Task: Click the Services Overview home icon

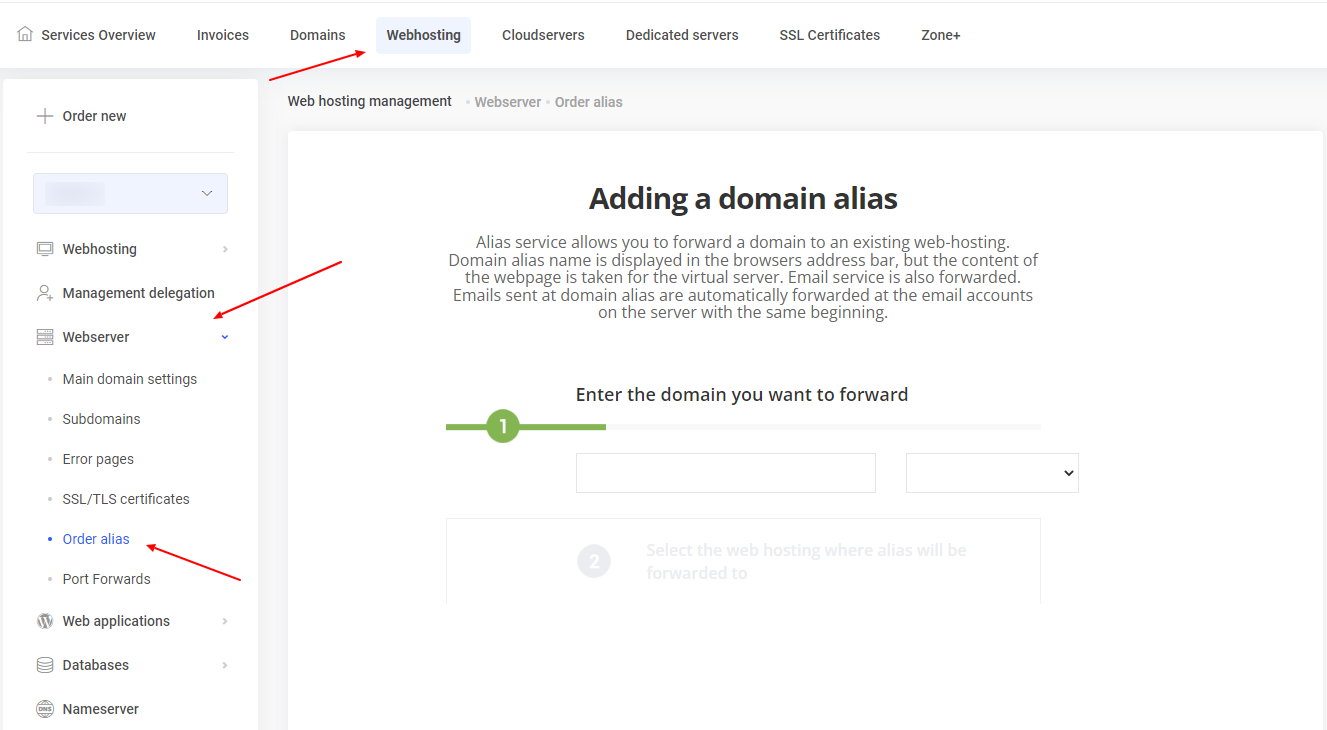Action: pyautogui.click(x=25, y=34)
